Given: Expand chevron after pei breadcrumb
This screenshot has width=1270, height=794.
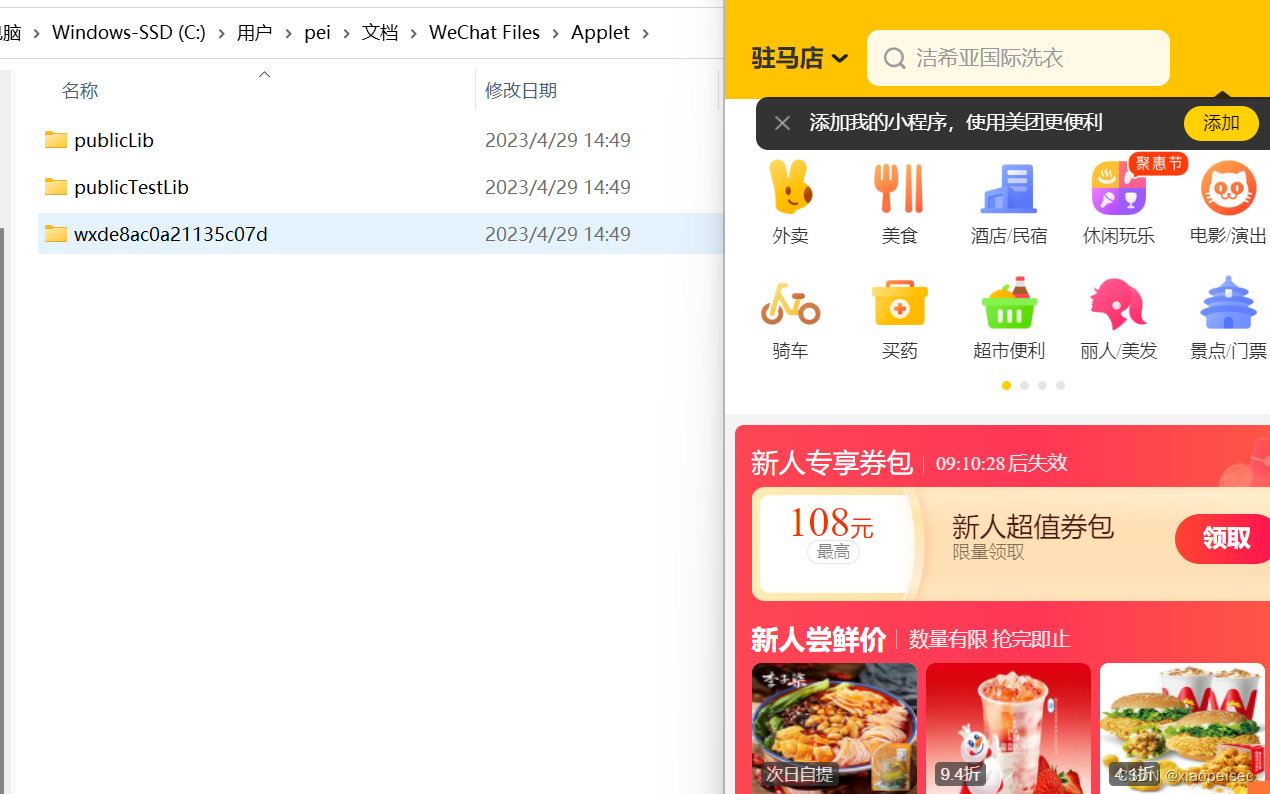Looking at the screenshot, I should pos(346,33).
